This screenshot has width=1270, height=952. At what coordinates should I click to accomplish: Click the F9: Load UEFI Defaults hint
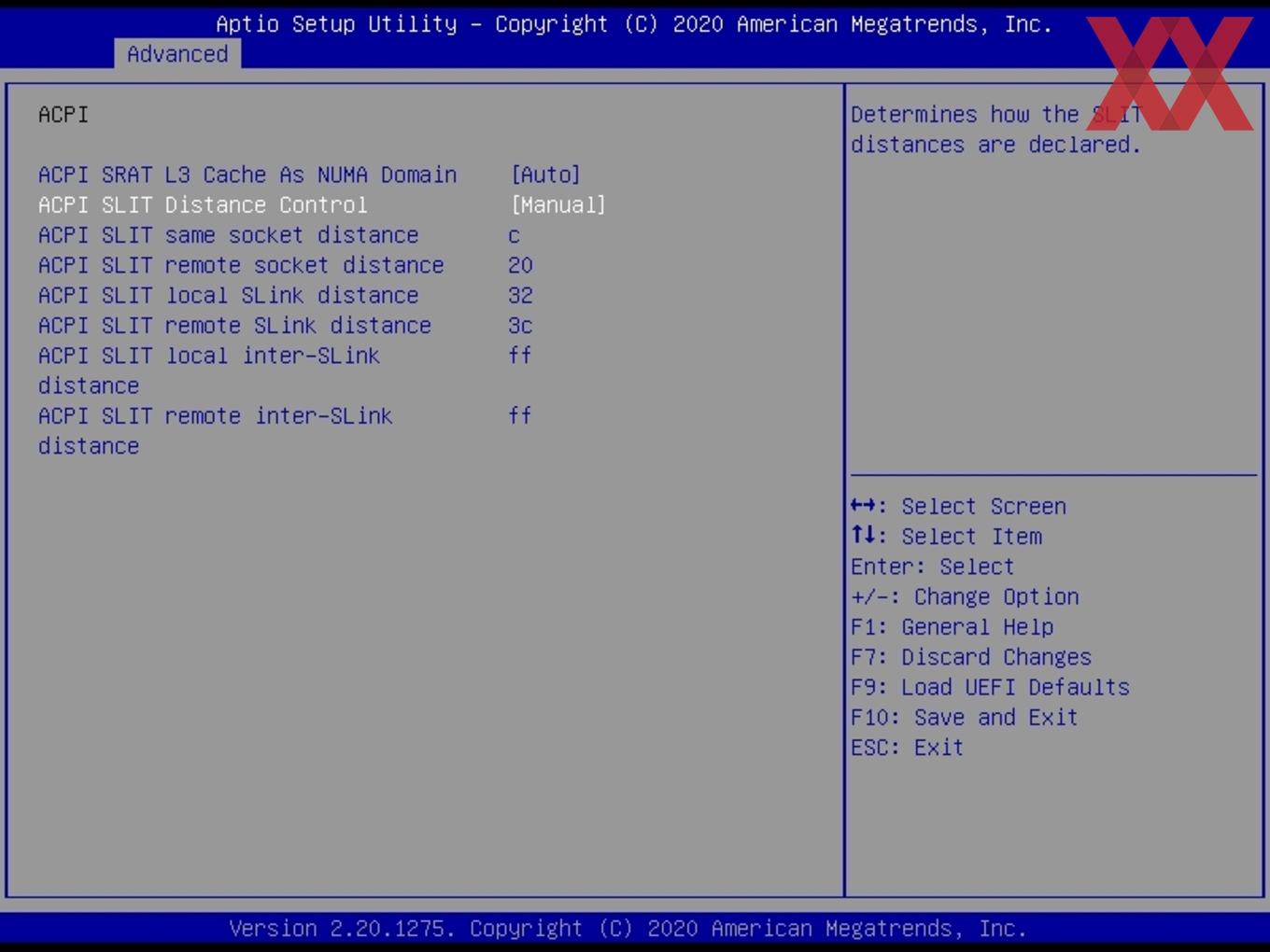(990, 687)
